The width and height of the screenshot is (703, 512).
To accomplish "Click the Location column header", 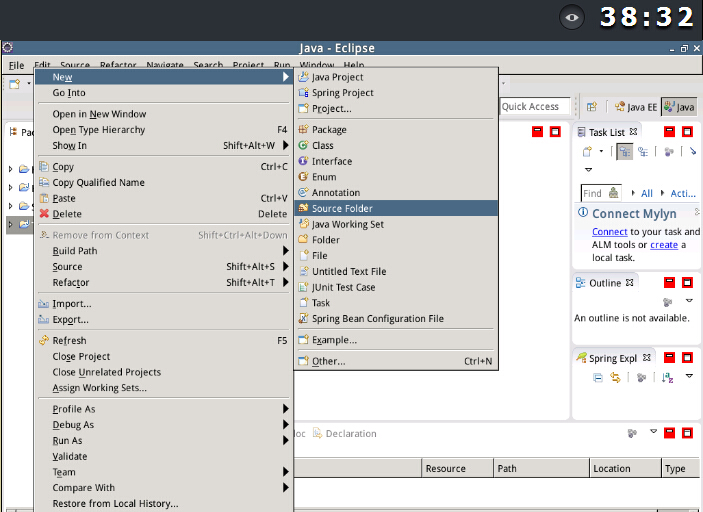I will (x=625, y=469).
